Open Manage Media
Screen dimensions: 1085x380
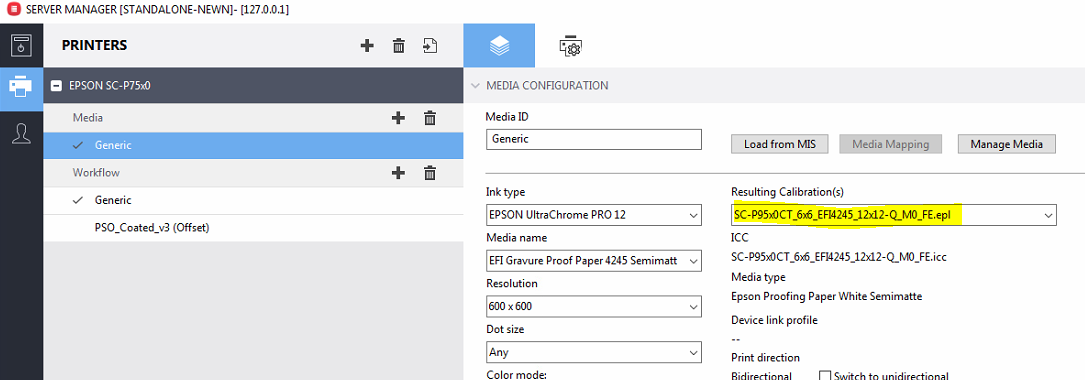(x=1006, y=144)
